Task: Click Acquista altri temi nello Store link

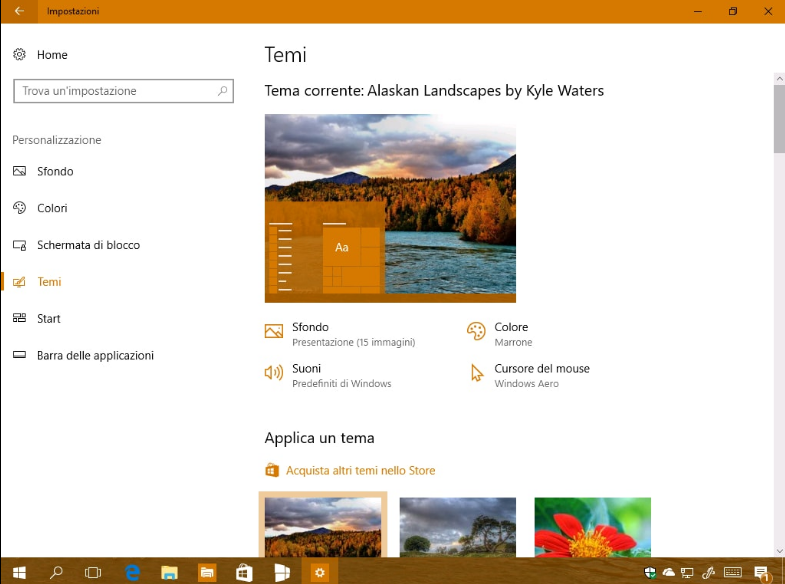Action: (360, 470)
